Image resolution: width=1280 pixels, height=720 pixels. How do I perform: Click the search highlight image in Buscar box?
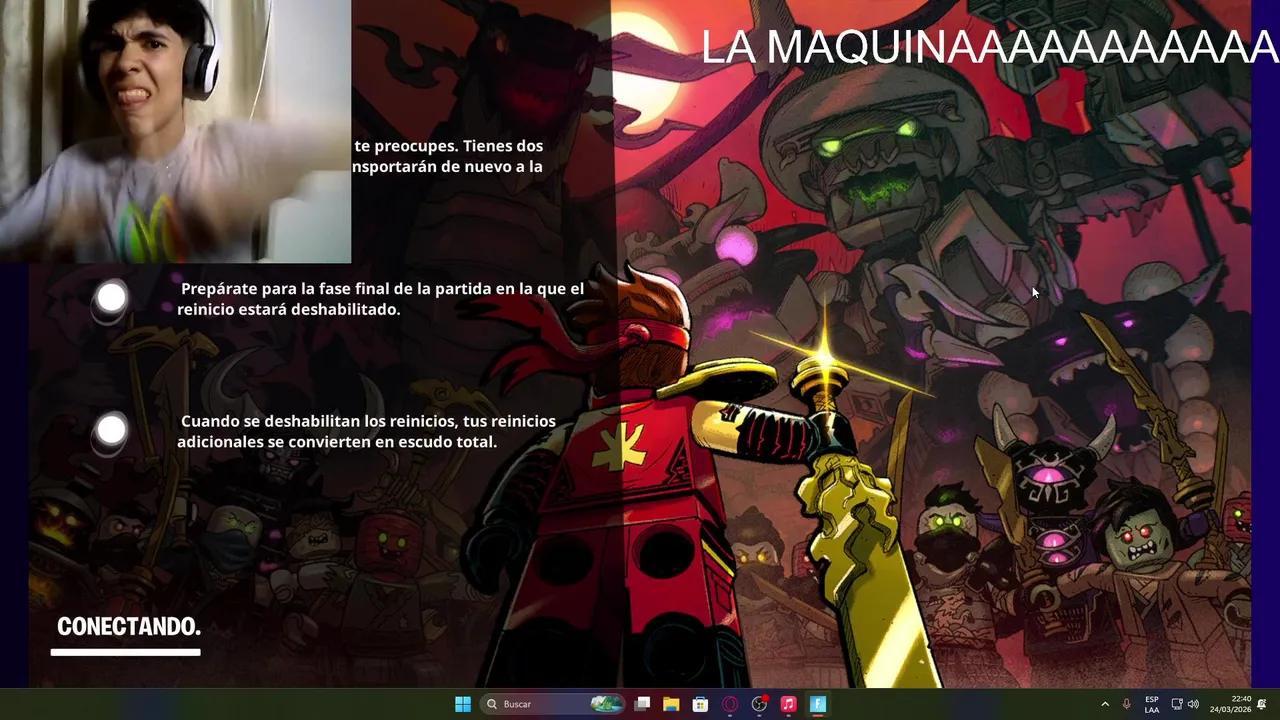[x=606, y=704]
